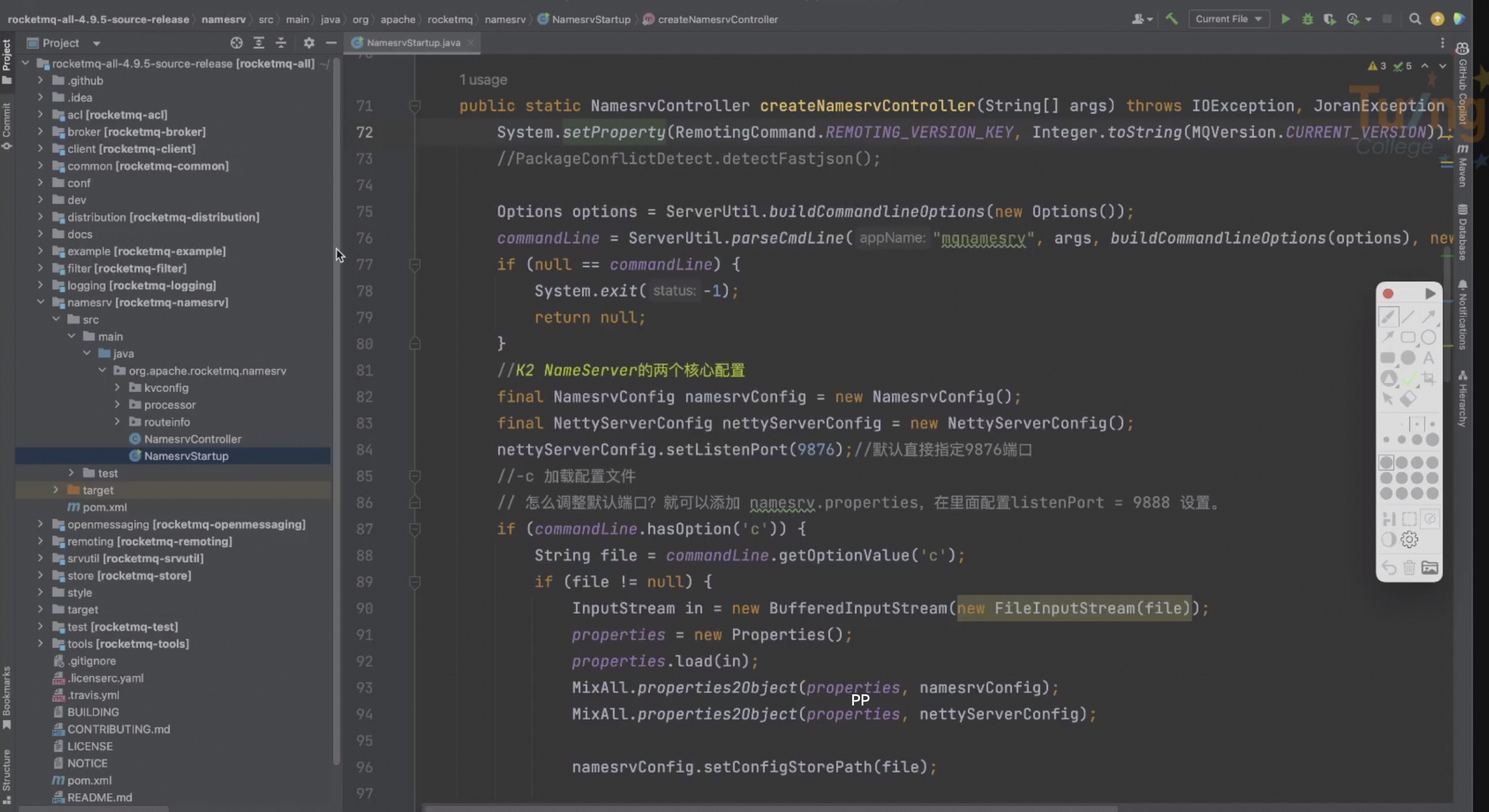Screen dimensions: 1489x812
Task: Expand the broker [rocketmq-broker] module
Action: pyautogui.click(x=41, y=131)
